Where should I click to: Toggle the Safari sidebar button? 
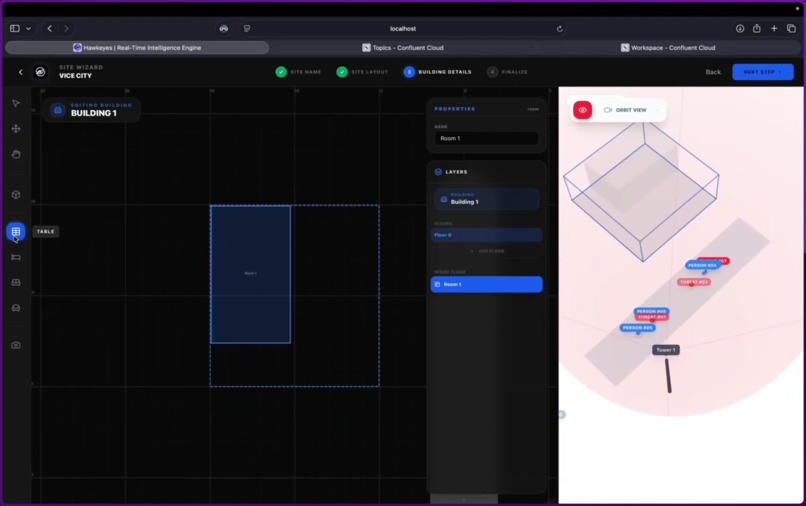(15, 28)
